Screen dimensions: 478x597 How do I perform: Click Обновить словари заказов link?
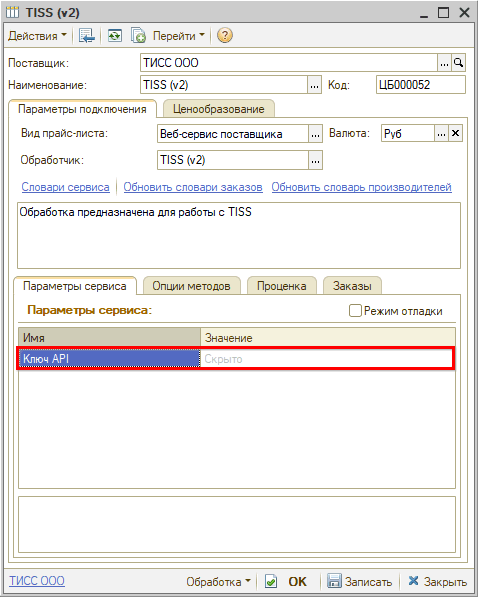pyautogui.click(x=193, y=187)
